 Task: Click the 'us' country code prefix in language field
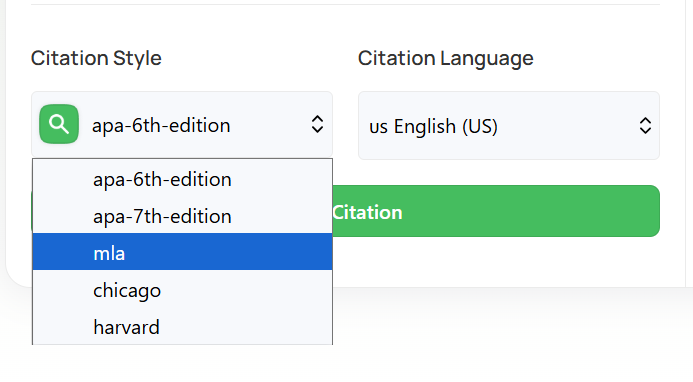tap(378, 127)
